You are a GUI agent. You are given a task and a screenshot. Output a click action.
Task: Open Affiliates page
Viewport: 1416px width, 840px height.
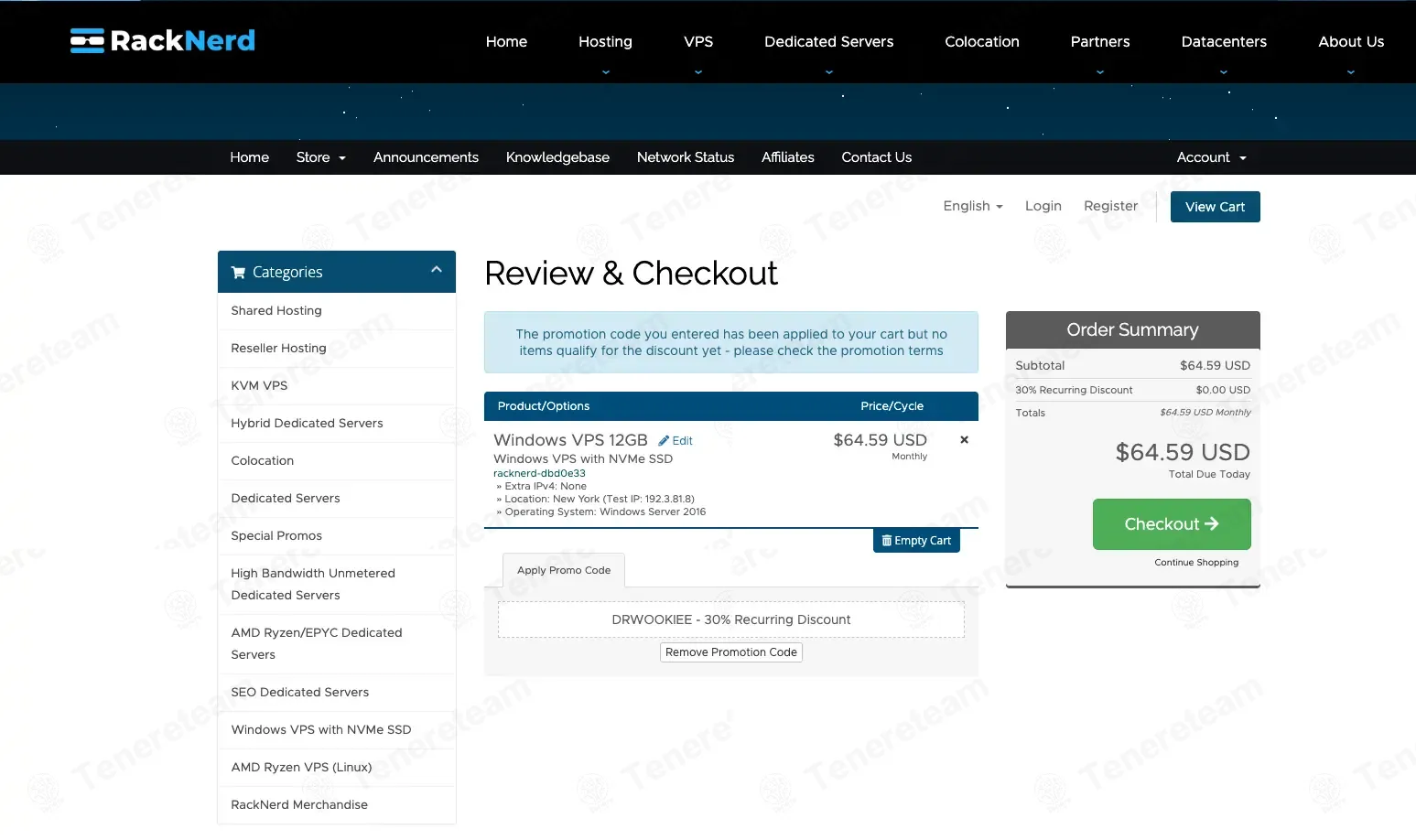(787, 157)
